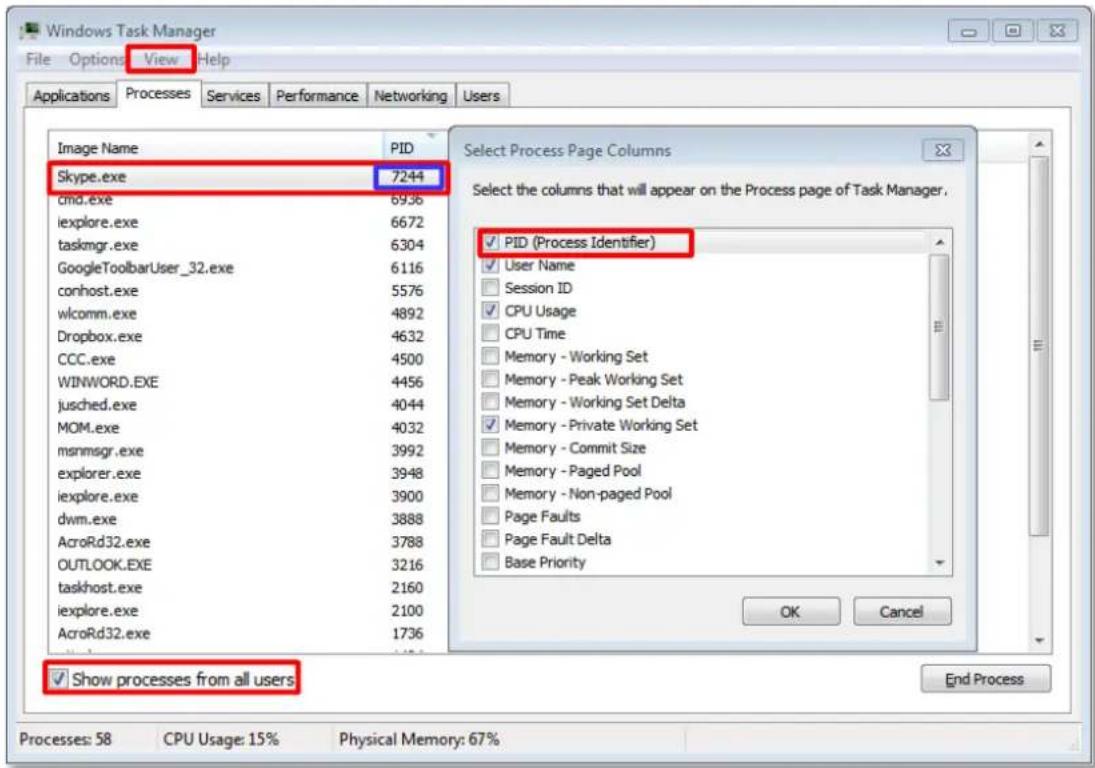Click Cancel in the columns dialog
1095x768 pixels.
[x=902, y=612]
